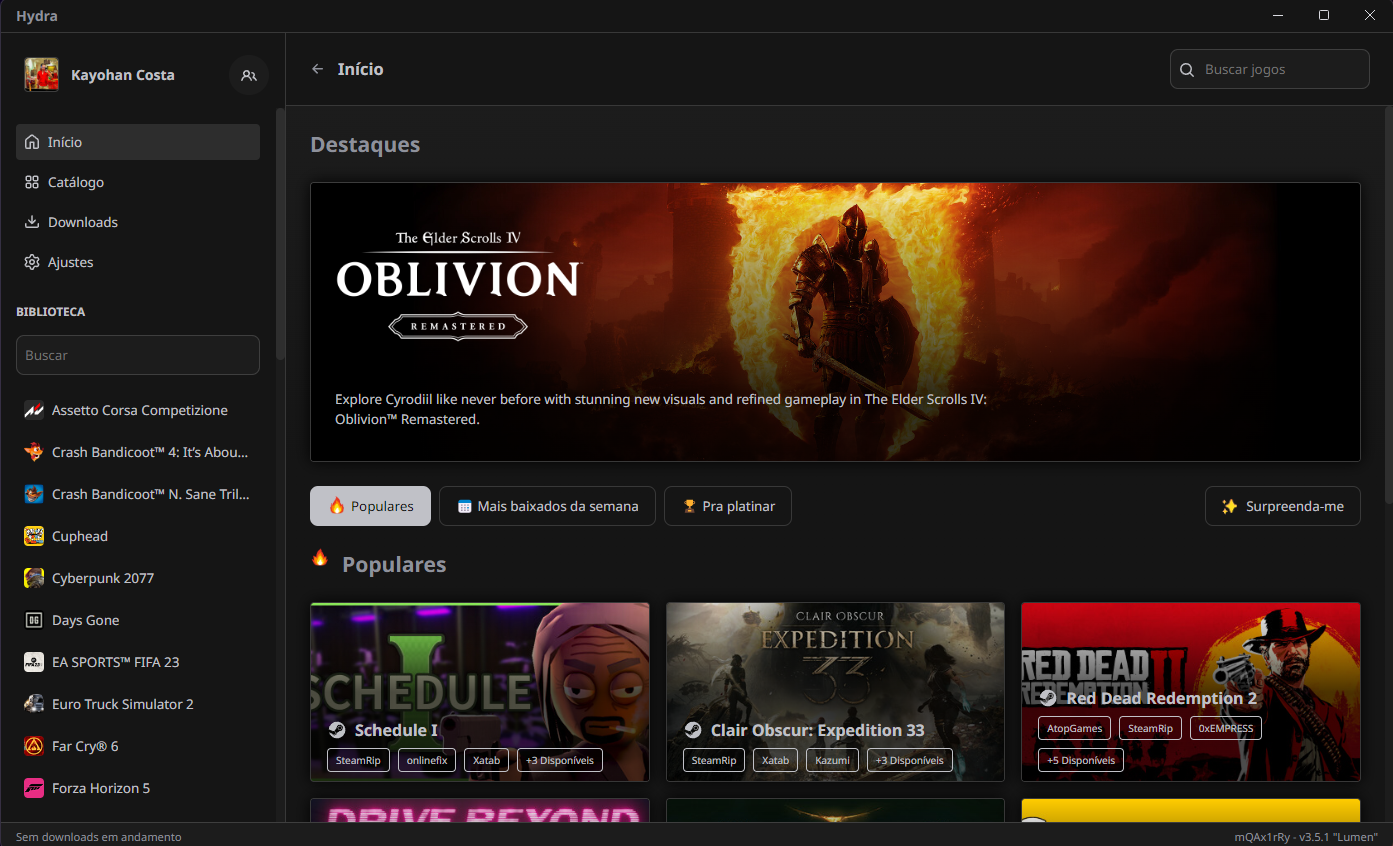1393x846 pixels.
Task: Click the Cuphead game icon
Action: point(34,536)
